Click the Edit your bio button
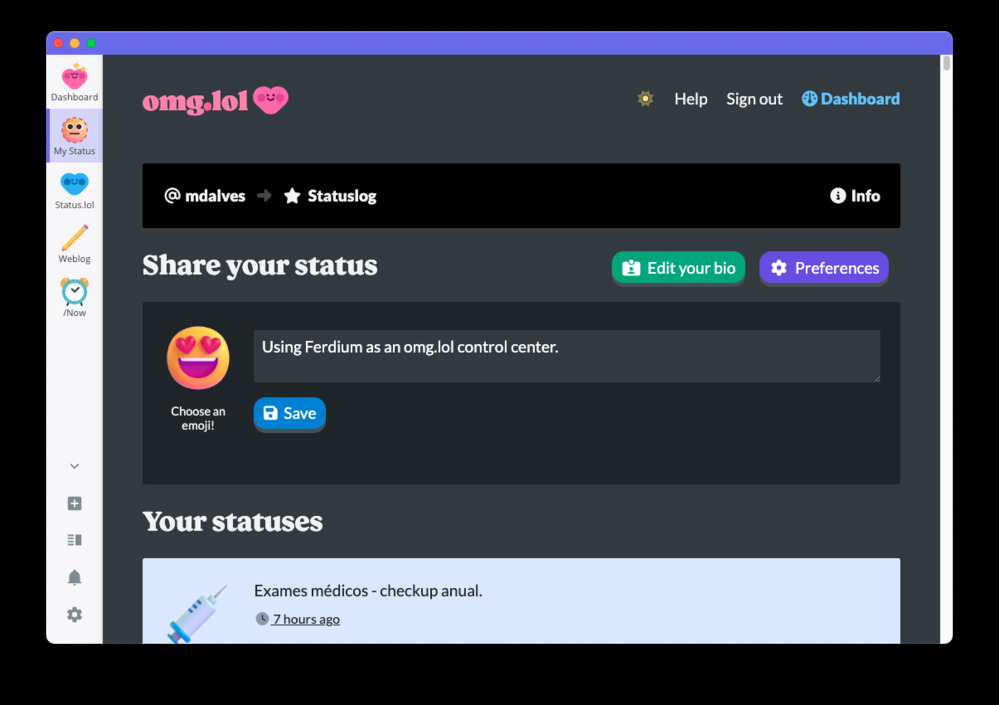Image resolution: width=999 pixels, height=705 pixels. (x=678, y=268)
